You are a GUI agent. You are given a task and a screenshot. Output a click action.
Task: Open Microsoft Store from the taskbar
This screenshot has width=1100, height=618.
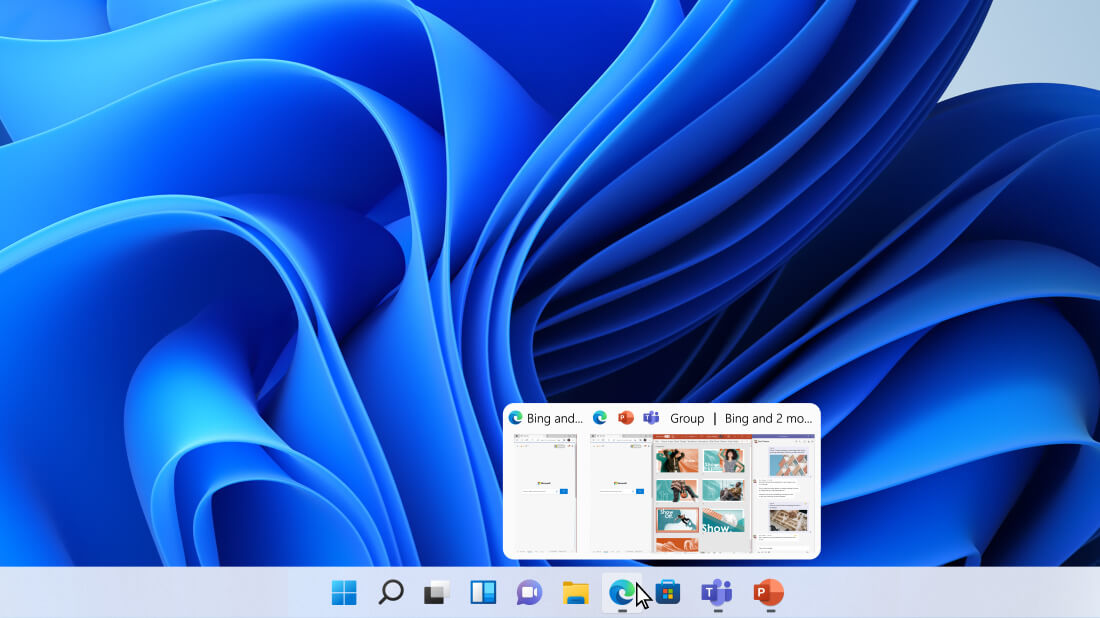(x=668, y=593)
